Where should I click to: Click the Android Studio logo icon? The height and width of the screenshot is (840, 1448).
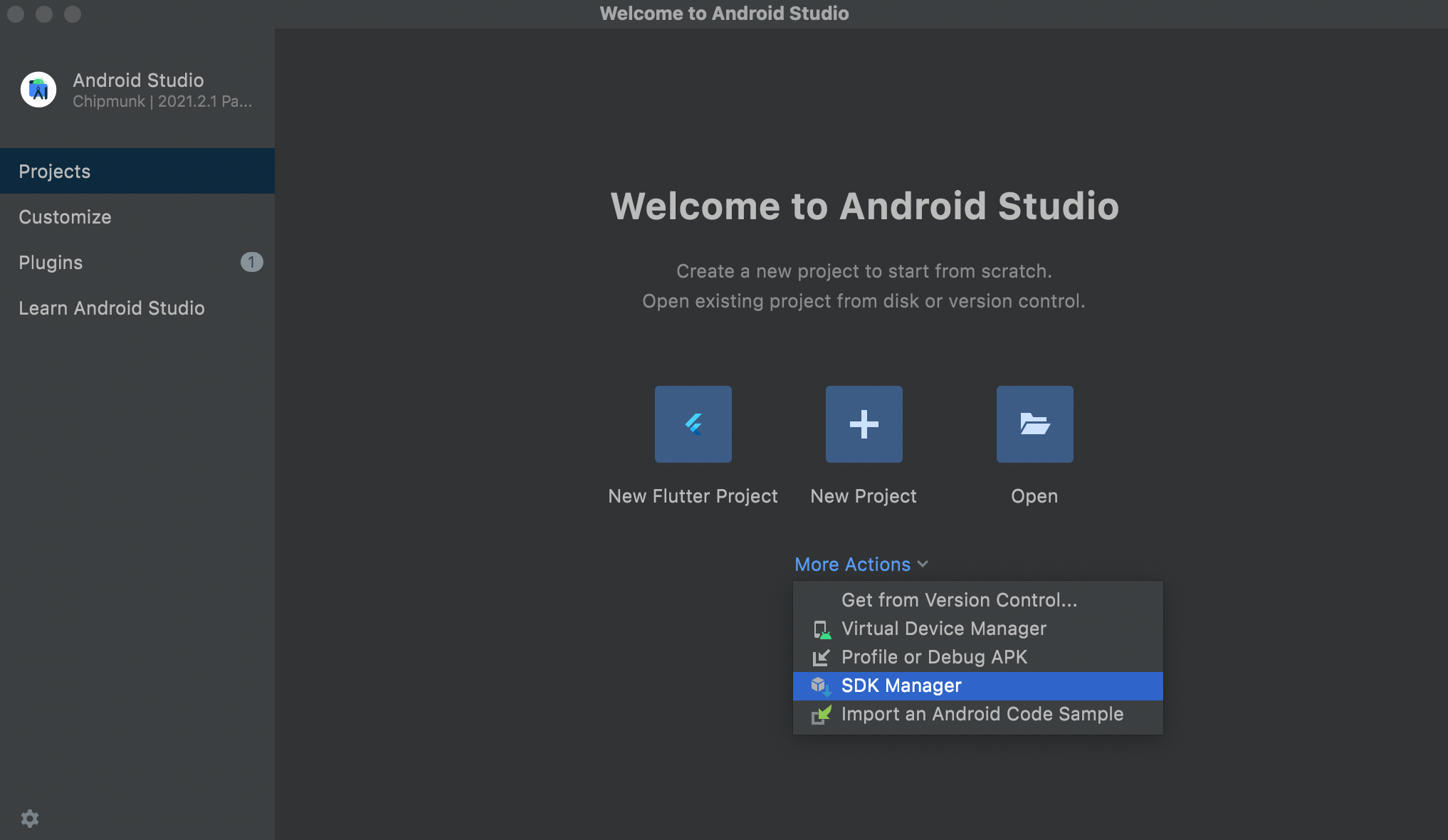[x=38, y=90]
